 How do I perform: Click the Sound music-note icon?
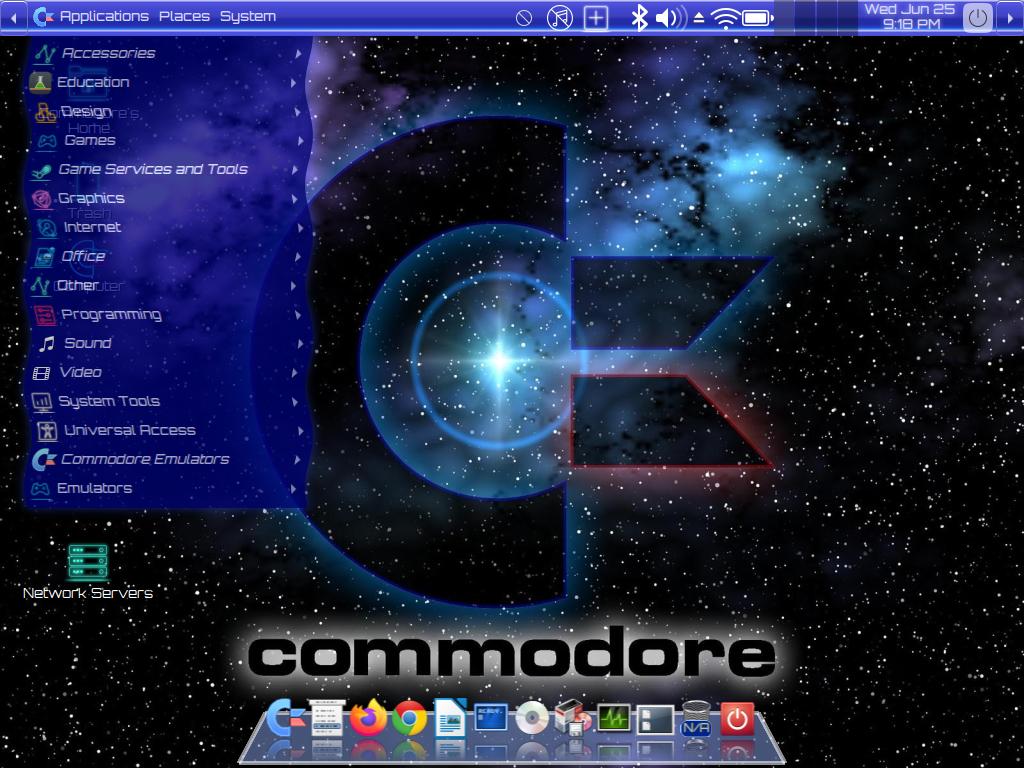46,344
